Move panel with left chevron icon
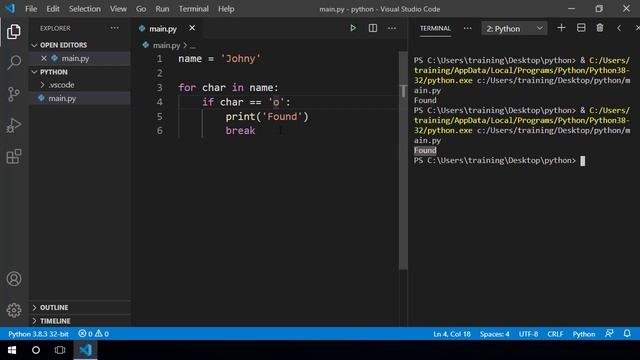 [x=619, y=28]
